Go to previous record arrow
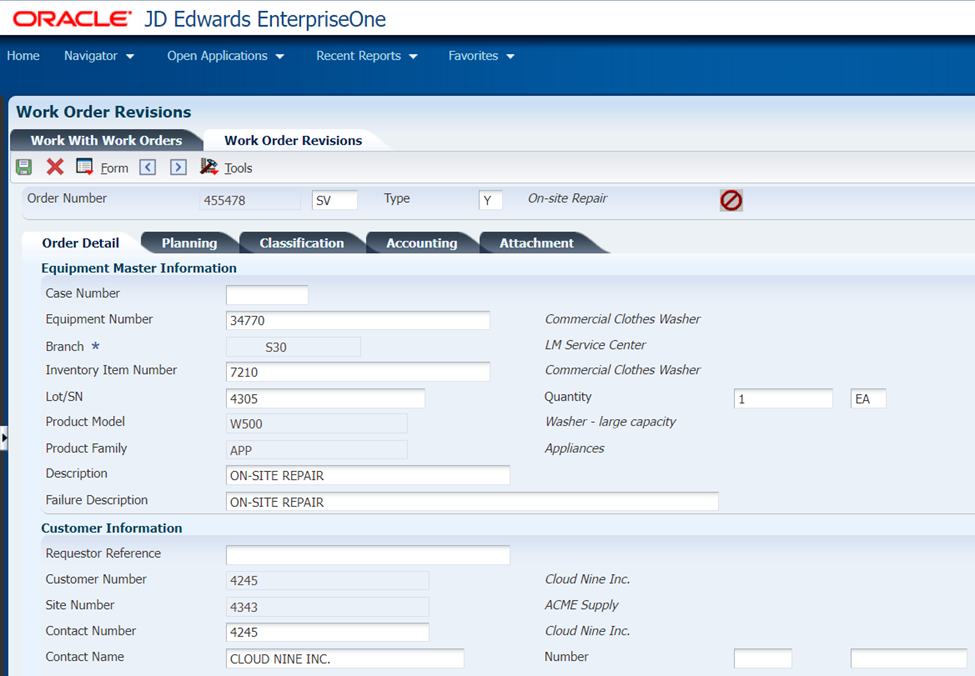 click(147, 167)
